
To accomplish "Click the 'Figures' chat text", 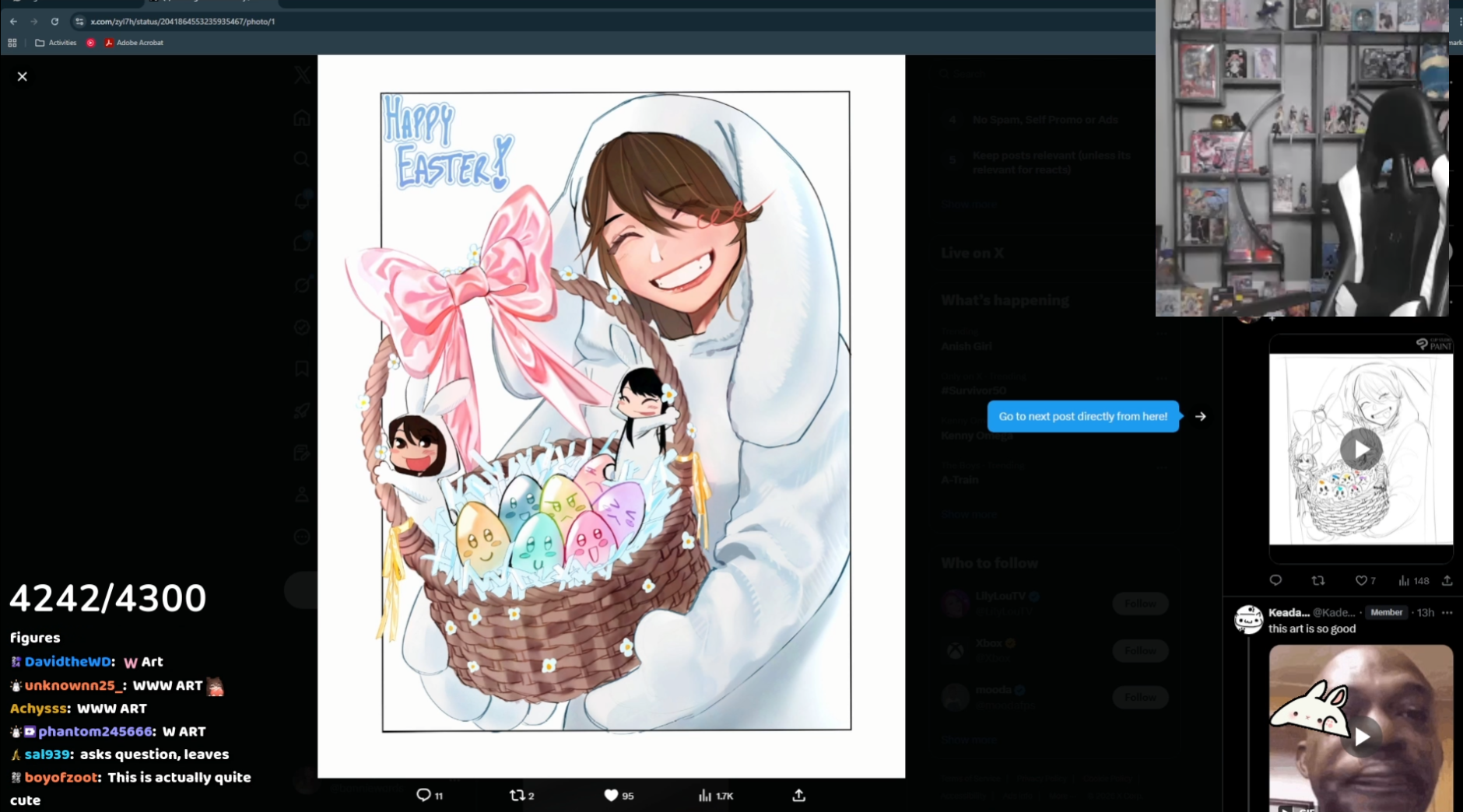I will [35, 638].
